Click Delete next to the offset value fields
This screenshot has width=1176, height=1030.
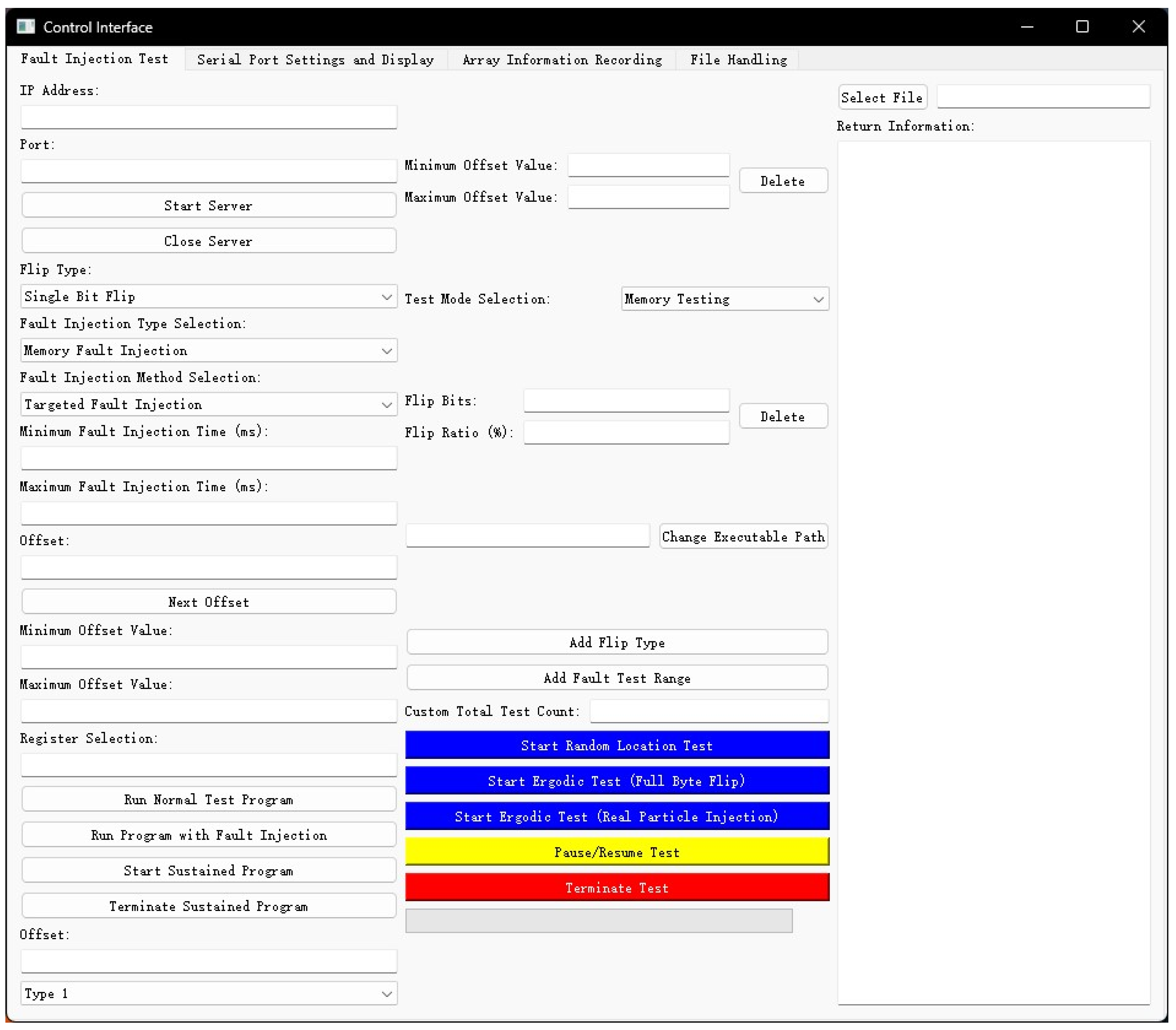click(783, 181)
